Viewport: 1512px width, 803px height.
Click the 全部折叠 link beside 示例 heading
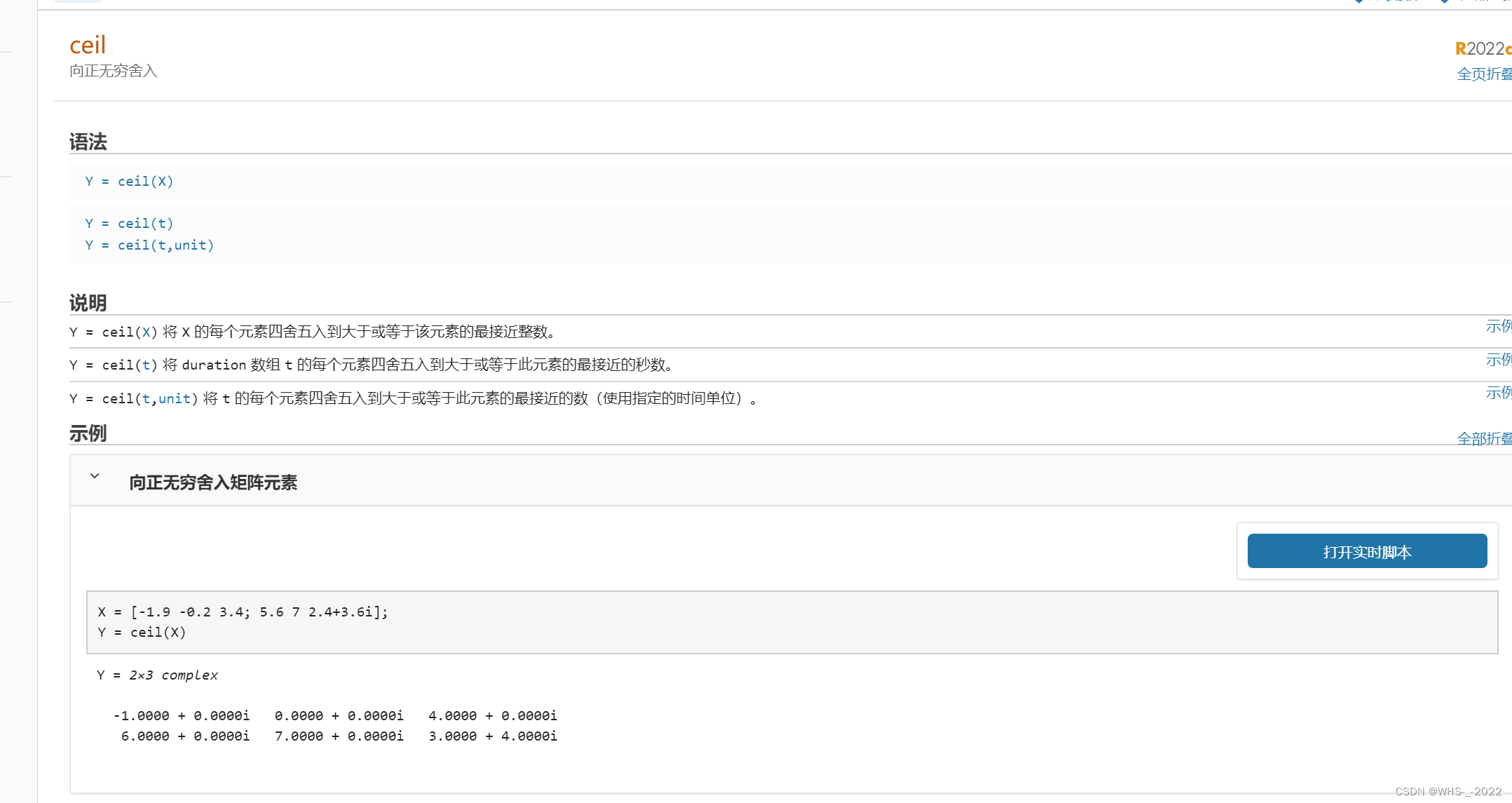[1483, 439]
